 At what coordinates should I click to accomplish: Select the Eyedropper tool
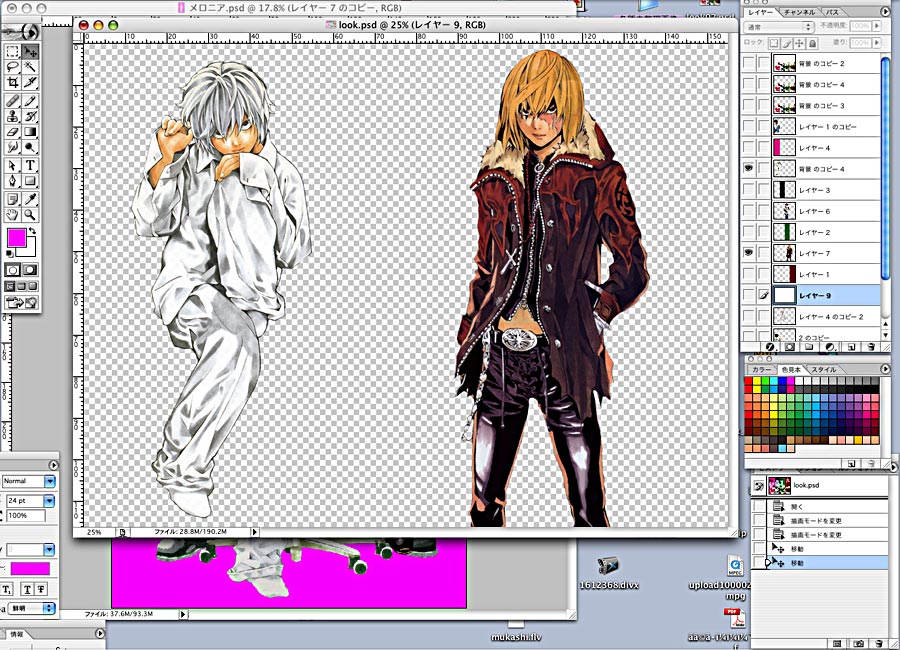coord(30,199)
